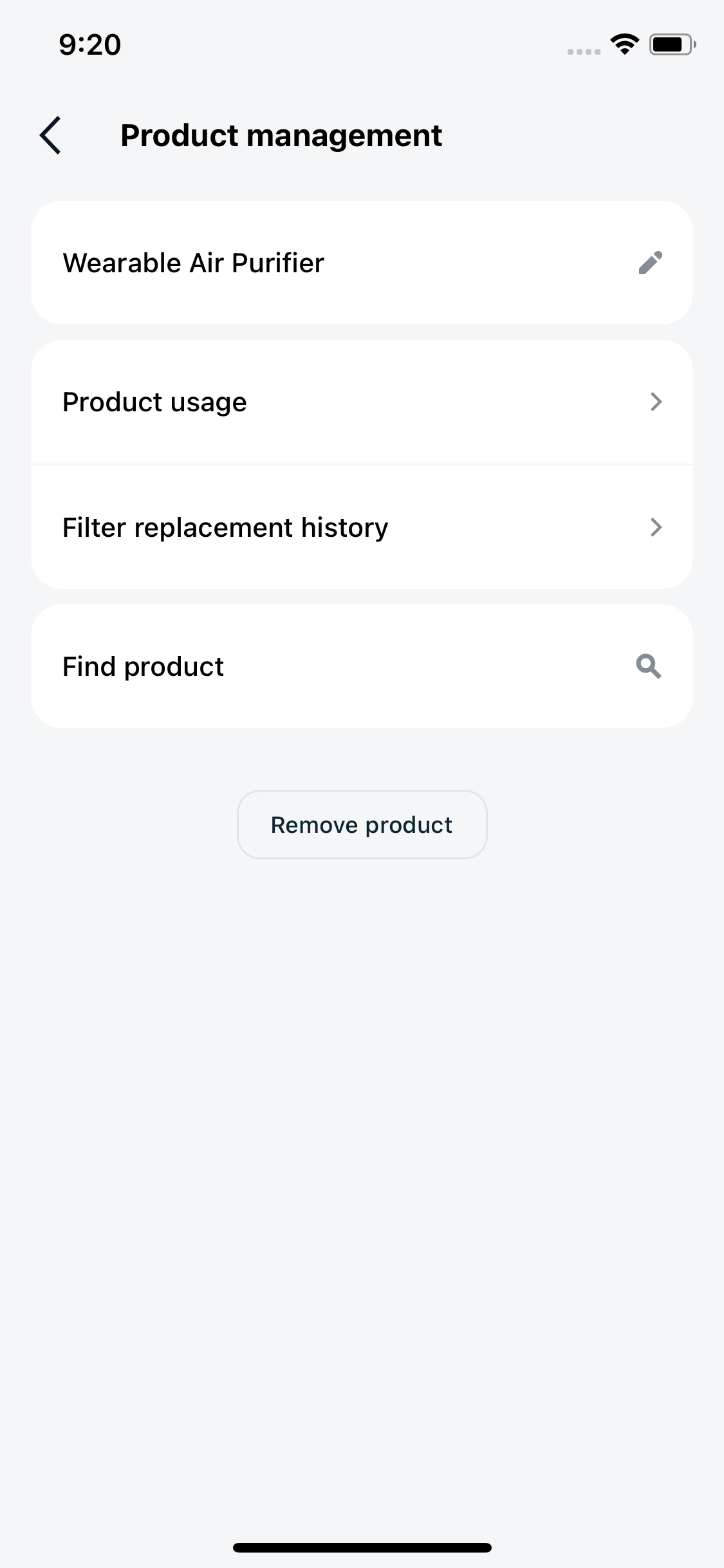Click the Remove product button
724x1568 pixels.
(x=362, y=825)
